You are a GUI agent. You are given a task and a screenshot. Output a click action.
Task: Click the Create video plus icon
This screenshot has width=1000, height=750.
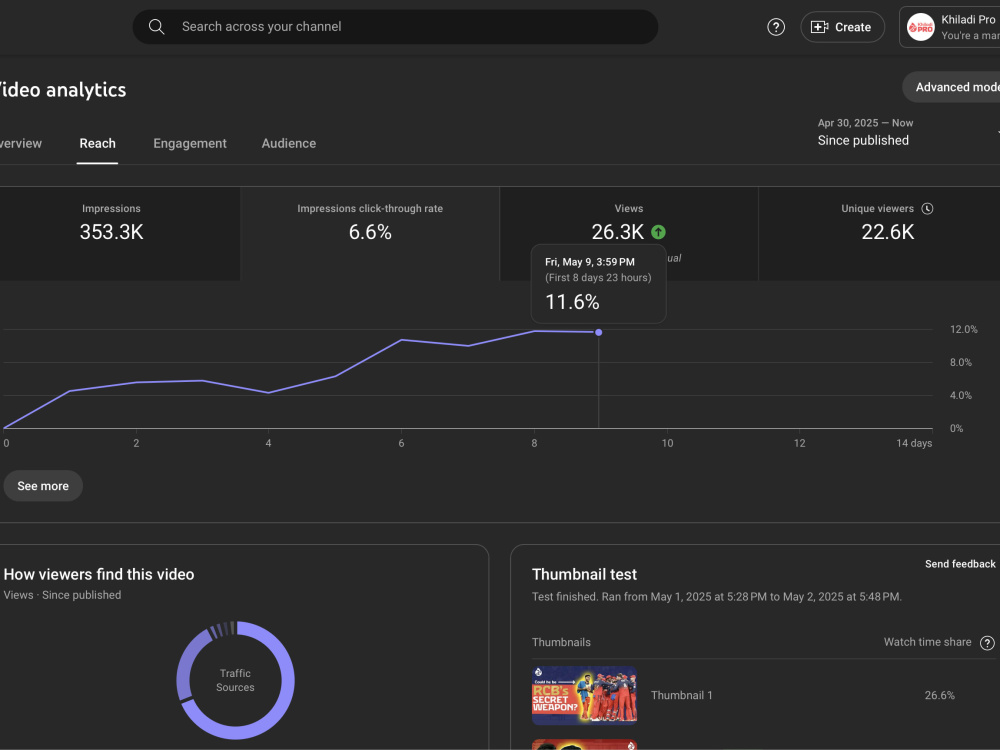[819, 27]
